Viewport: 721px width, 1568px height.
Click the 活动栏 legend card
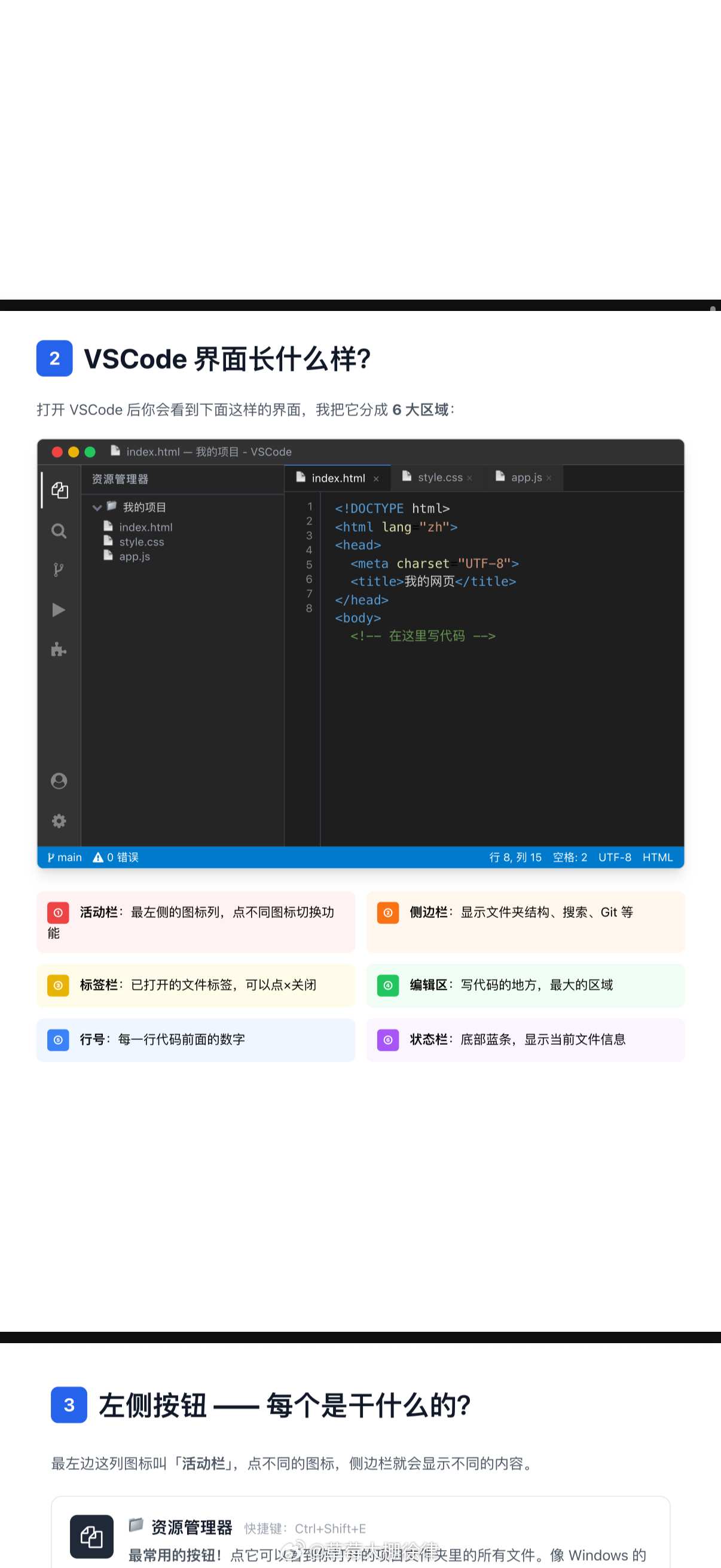[x=196, y=922]
